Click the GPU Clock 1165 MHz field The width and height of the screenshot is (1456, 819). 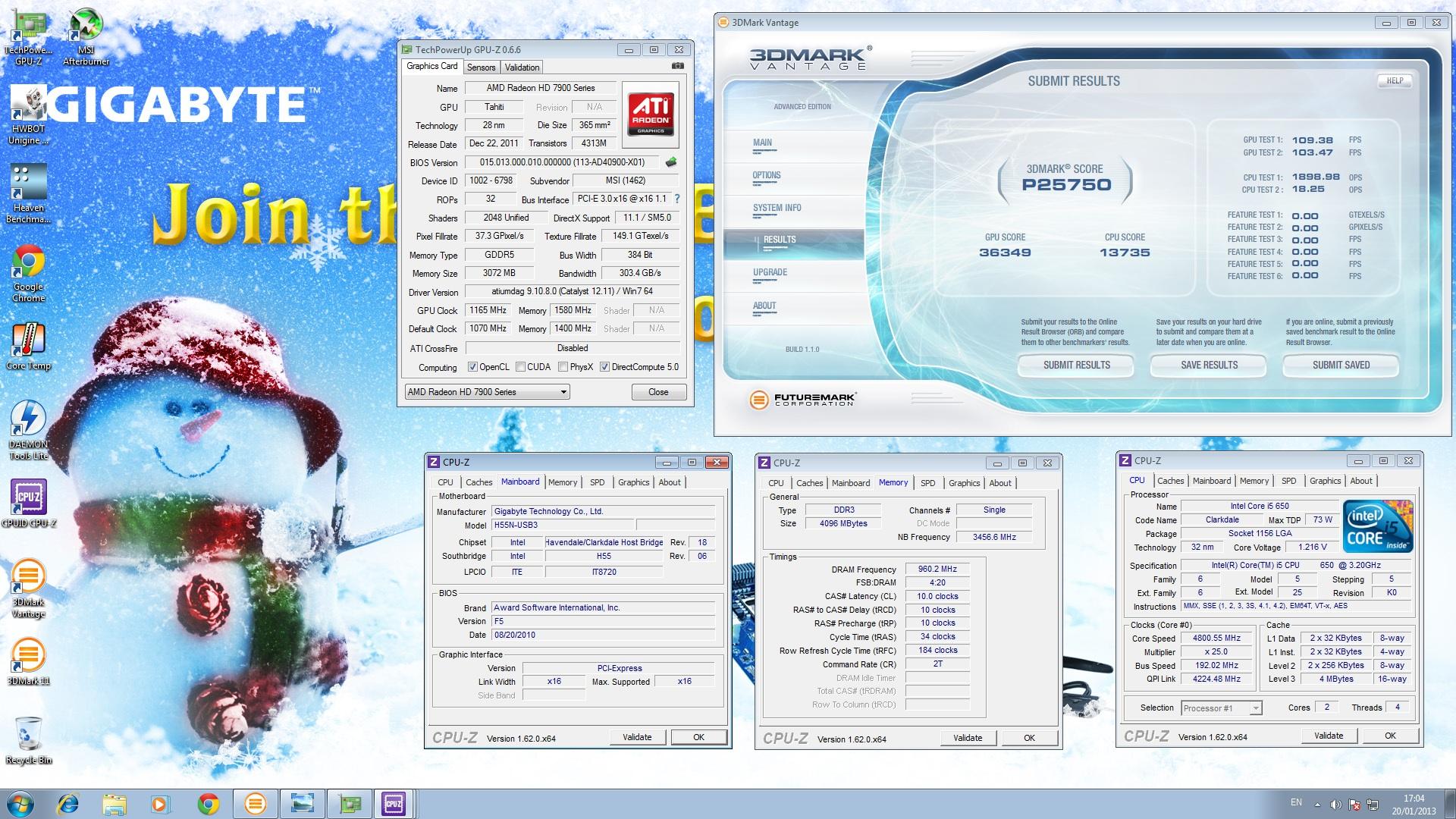click(x=488, y=310)
